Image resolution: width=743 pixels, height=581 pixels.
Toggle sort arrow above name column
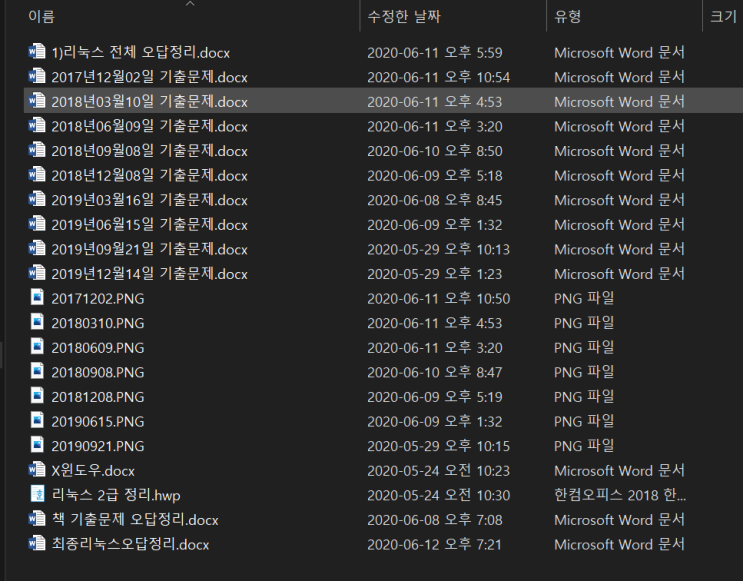click(x=190, y=4)
